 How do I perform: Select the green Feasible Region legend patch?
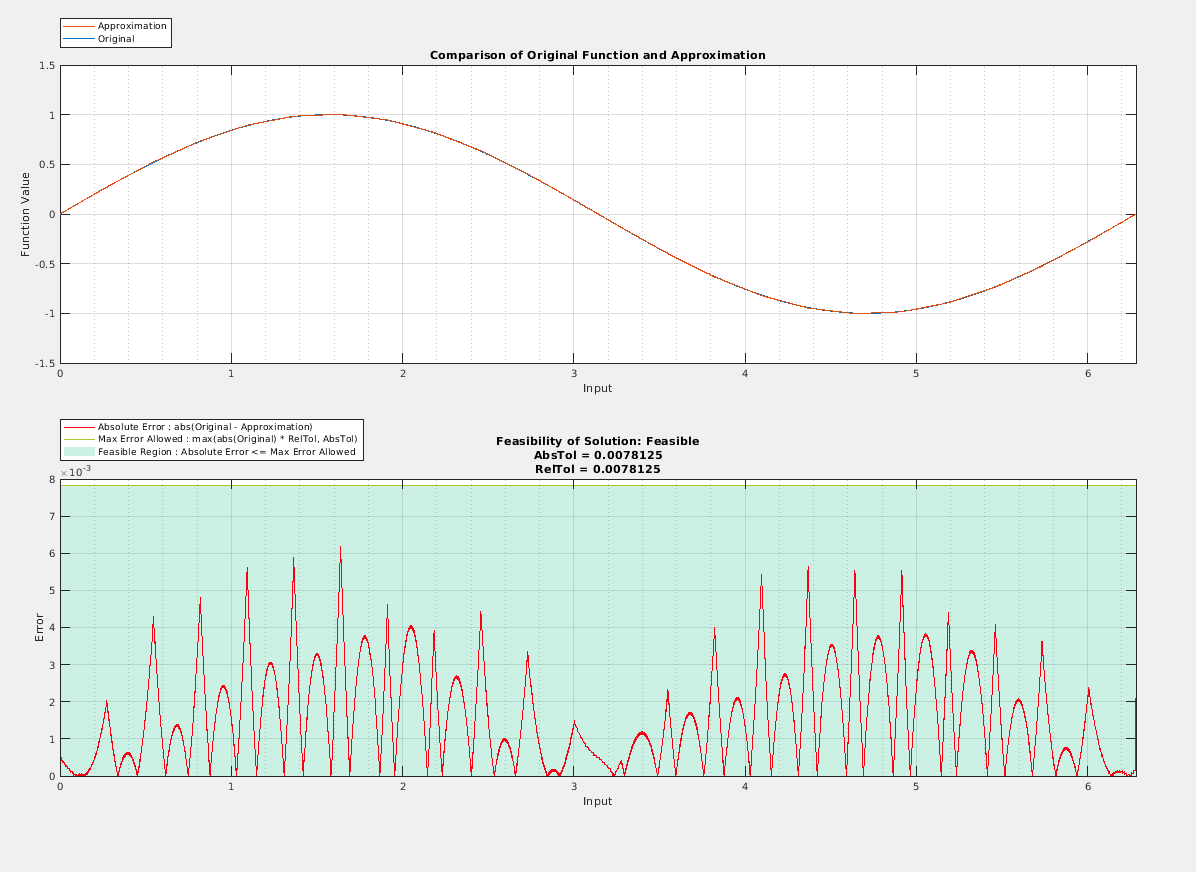click(x=79, y=452)
